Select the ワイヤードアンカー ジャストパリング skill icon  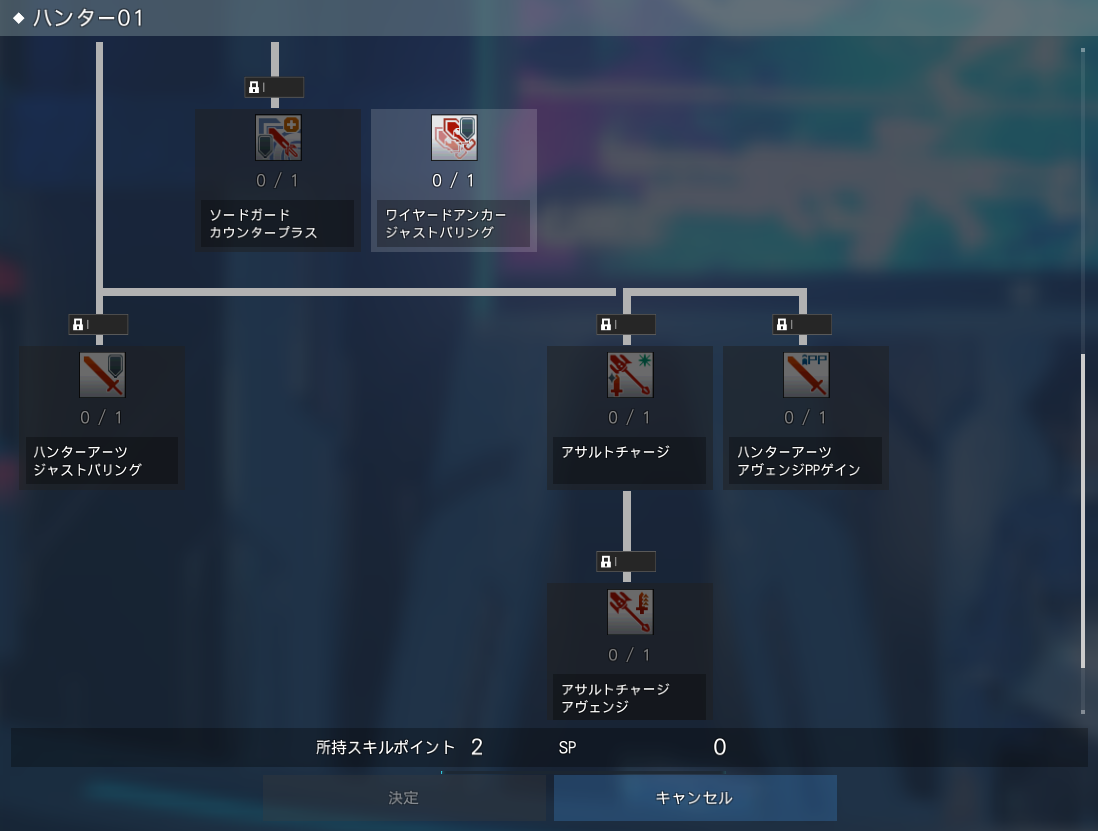click(454, 138)
